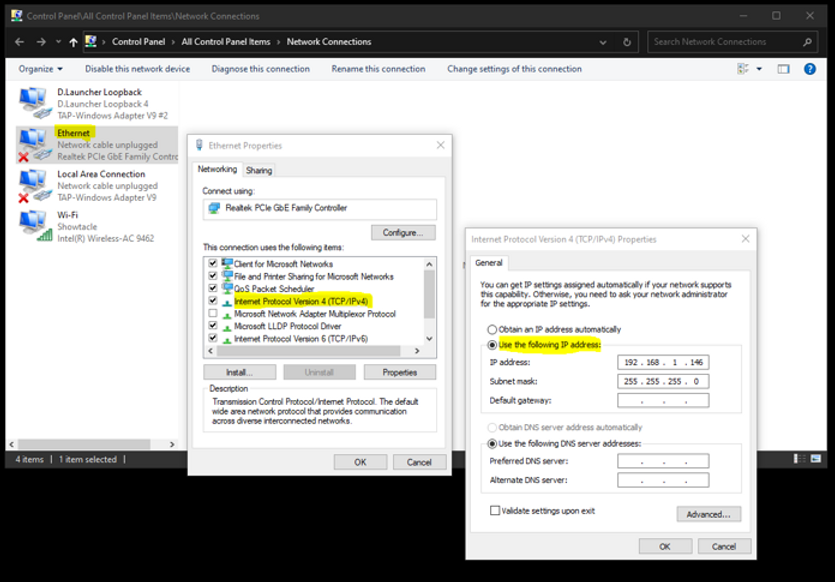The height and width of the screenshot is (582, 835).
Task: Refresh the Network Connections address bar
Action: 627,42
